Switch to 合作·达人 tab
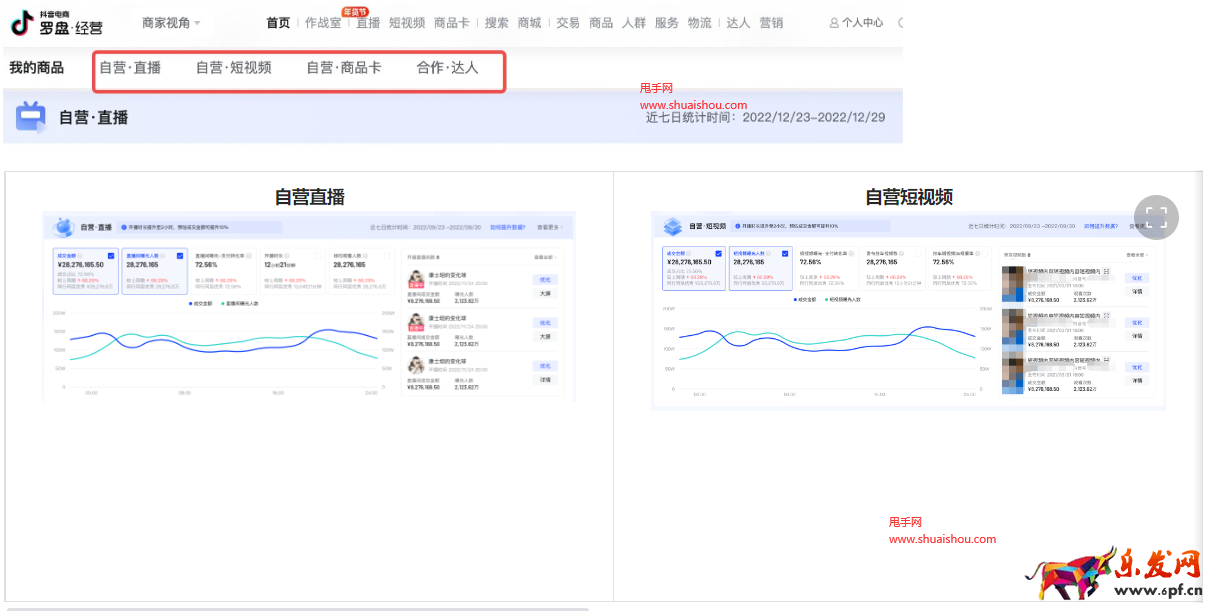1213x611 pixels. (448, 68)
